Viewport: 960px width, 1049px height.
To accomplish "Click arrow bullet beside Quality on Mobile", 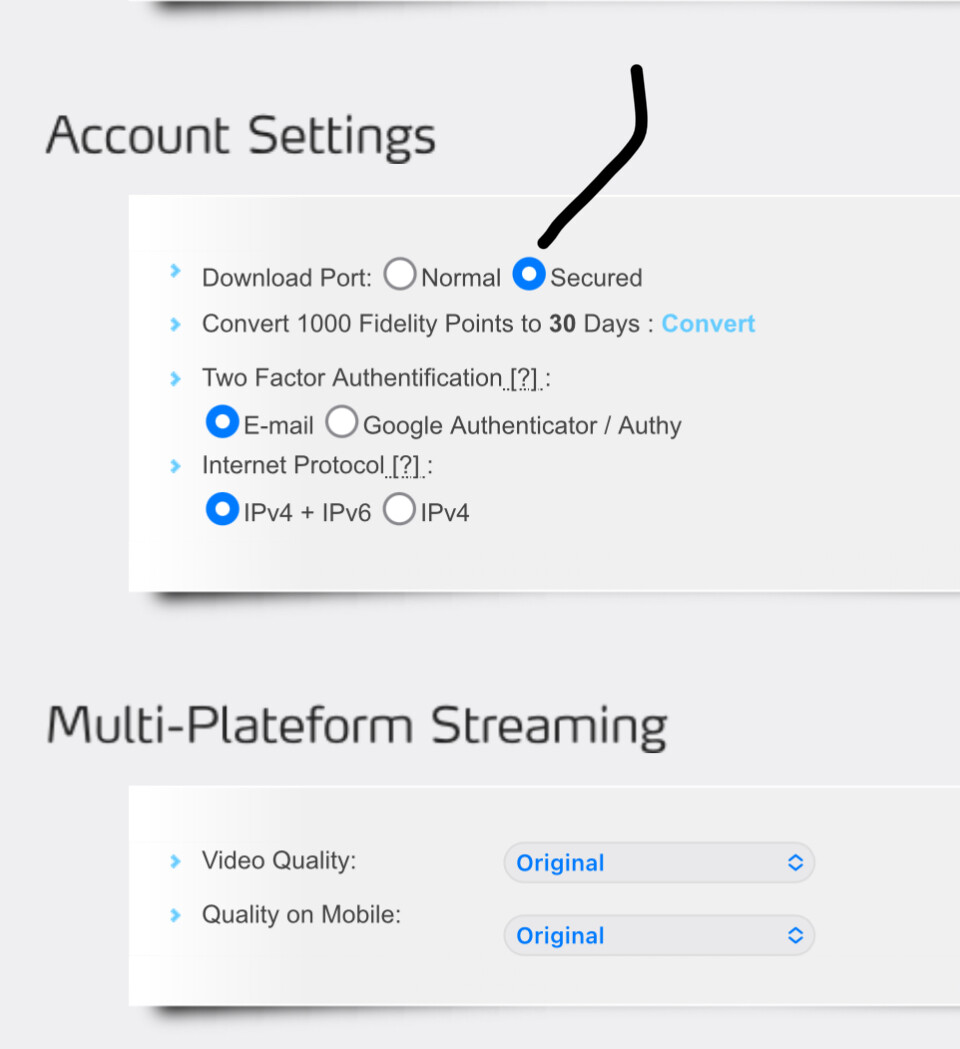I will click(x=176, y=914).
